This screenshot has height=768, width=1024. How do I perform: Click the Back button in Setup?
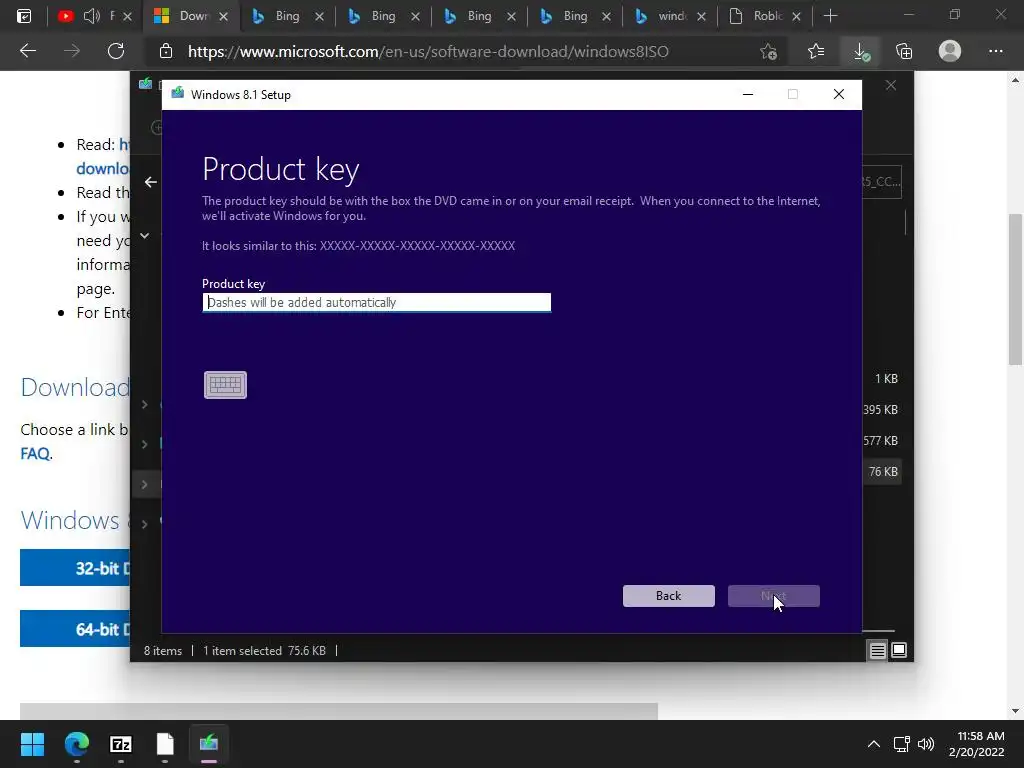668,596
